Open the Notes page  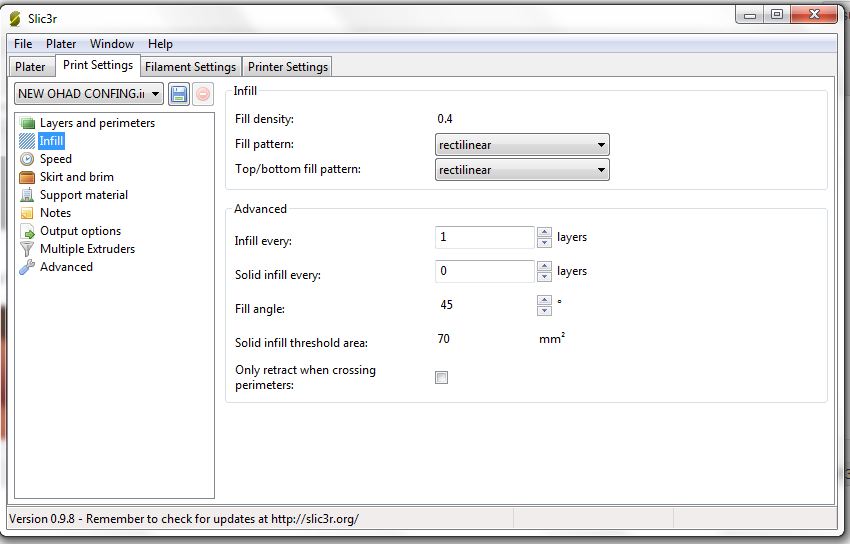(55, 213)
